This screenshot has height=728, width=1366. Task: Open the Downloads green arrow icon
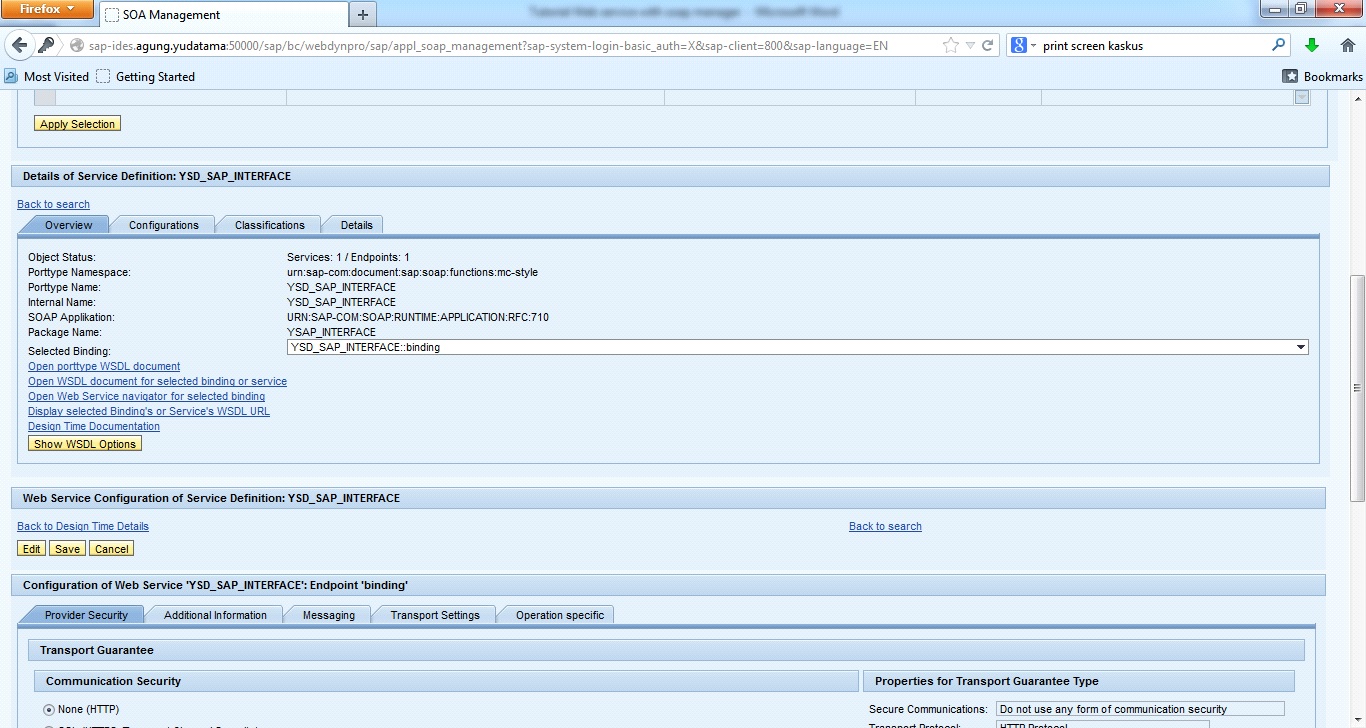[1312, 45]
